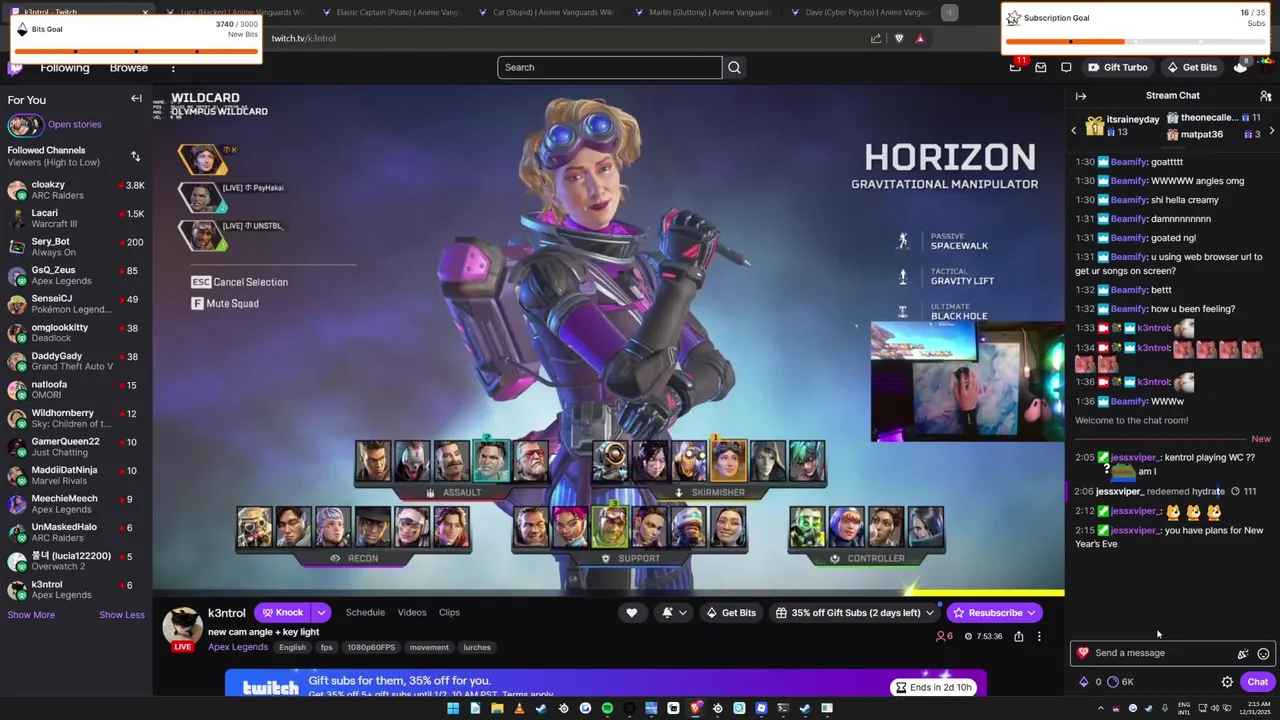Open chat settings gear icon
Viewport: 1280px width, 720px height.
(x=1227, y=682)
